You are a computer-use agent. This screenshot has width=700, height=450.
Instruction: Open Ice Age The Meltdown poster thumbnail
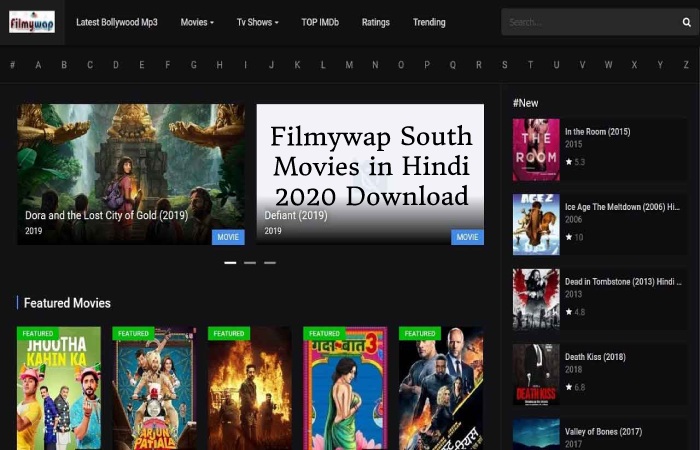pos(536,225)
